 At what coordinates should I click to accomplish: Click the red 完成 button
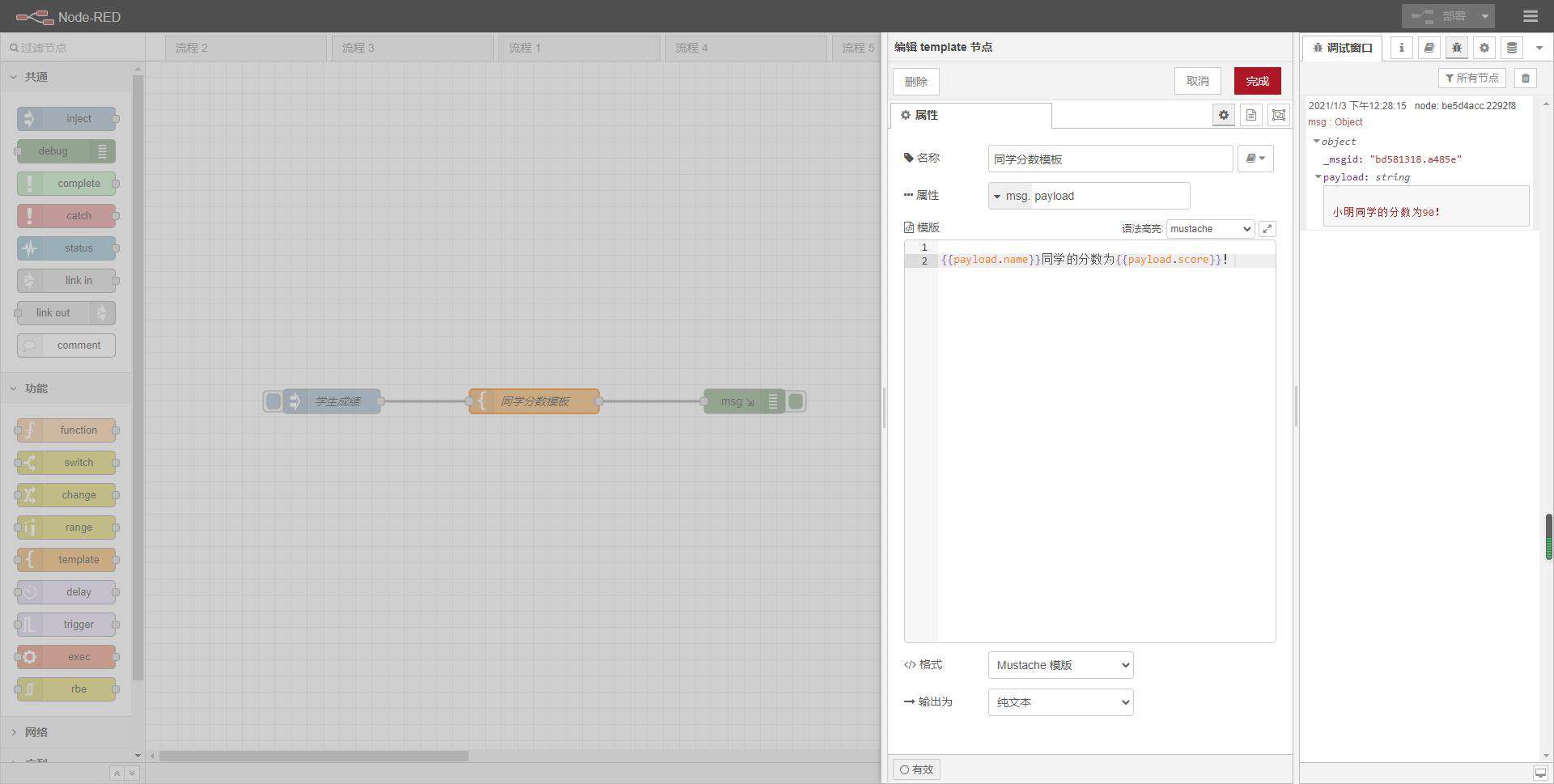[x=1257, y=81]
